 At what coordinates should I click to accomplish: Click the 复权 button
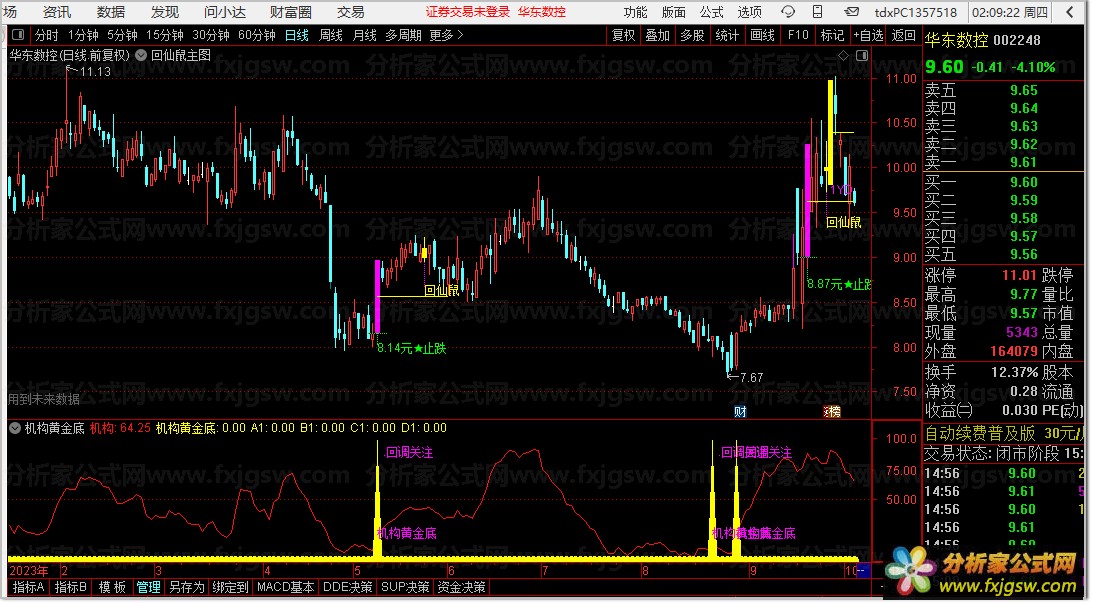point(623,35)
